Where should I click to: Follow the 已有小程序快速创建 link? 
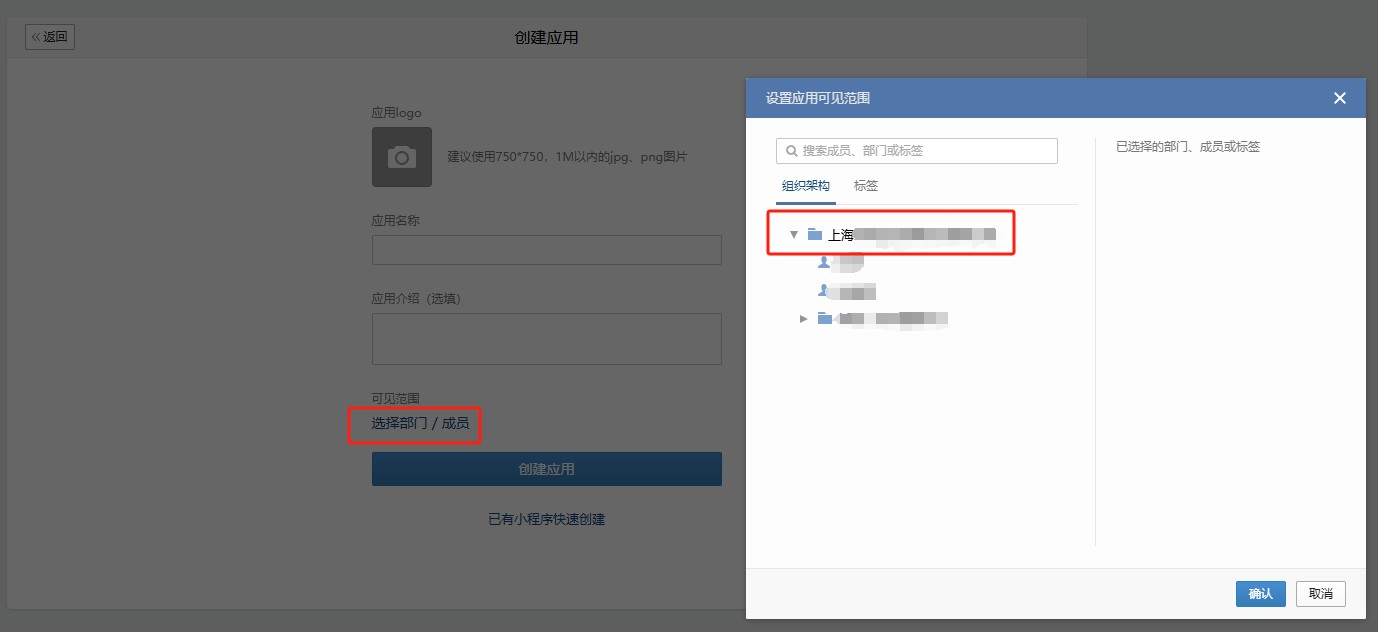click(x=546, y=520)
